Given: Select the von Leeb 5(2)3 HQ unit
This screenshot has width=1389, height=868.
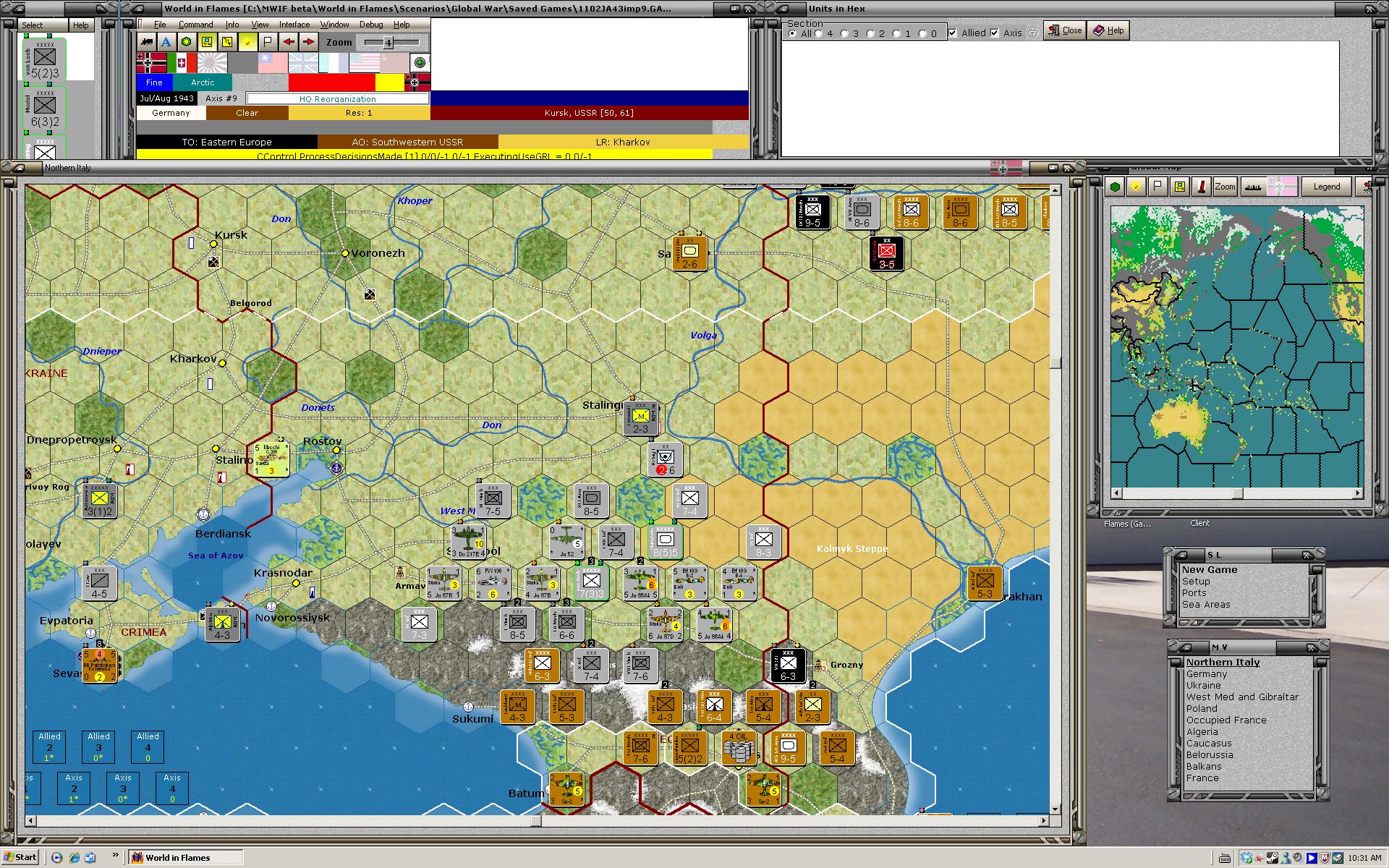Looking at the screenshot, I should click(x=44, y=60).
